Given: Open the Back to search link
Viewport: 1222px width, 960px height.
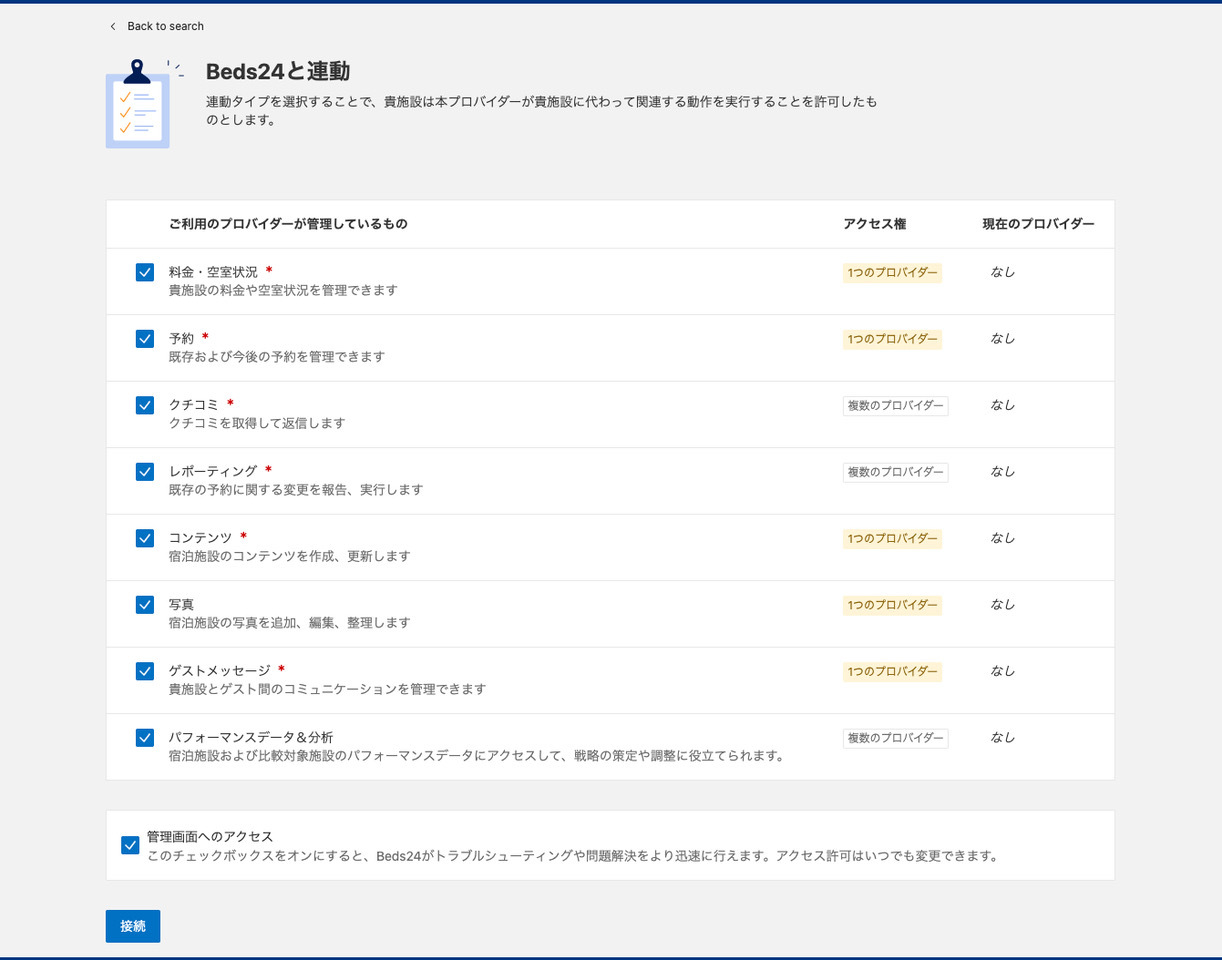Looking at the screenshot, I should (165, 26).
